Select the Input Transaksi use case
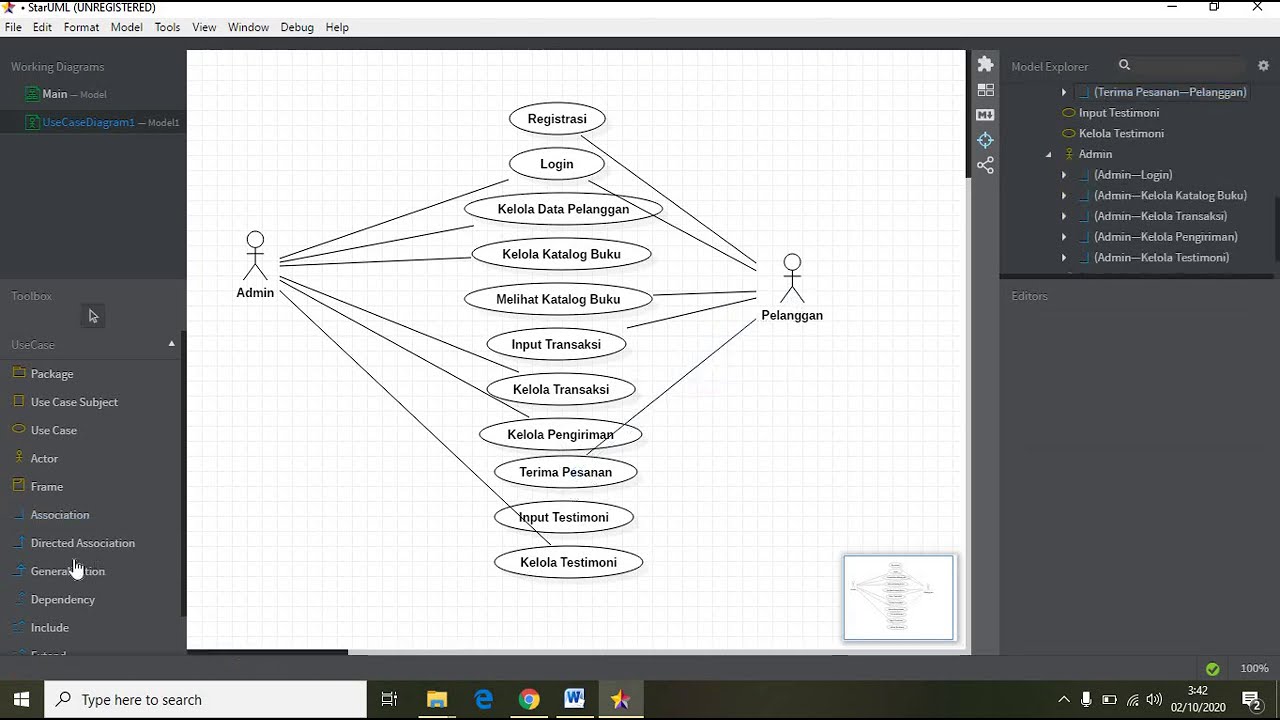 pos(556,344)
